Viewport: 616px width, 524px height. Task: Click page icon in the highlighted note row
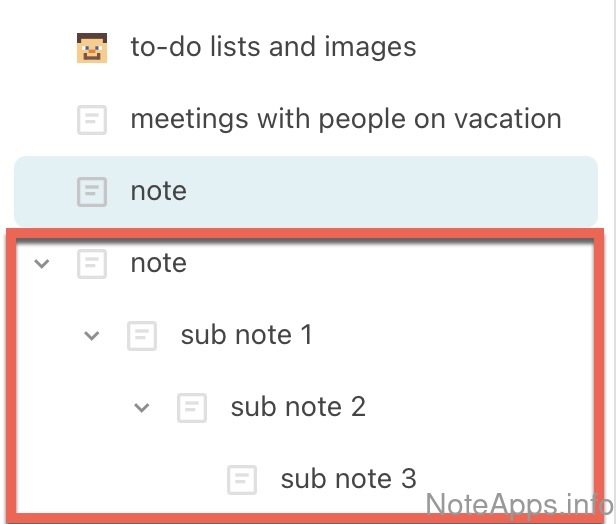pyautogui.click(x=92, y=191)
